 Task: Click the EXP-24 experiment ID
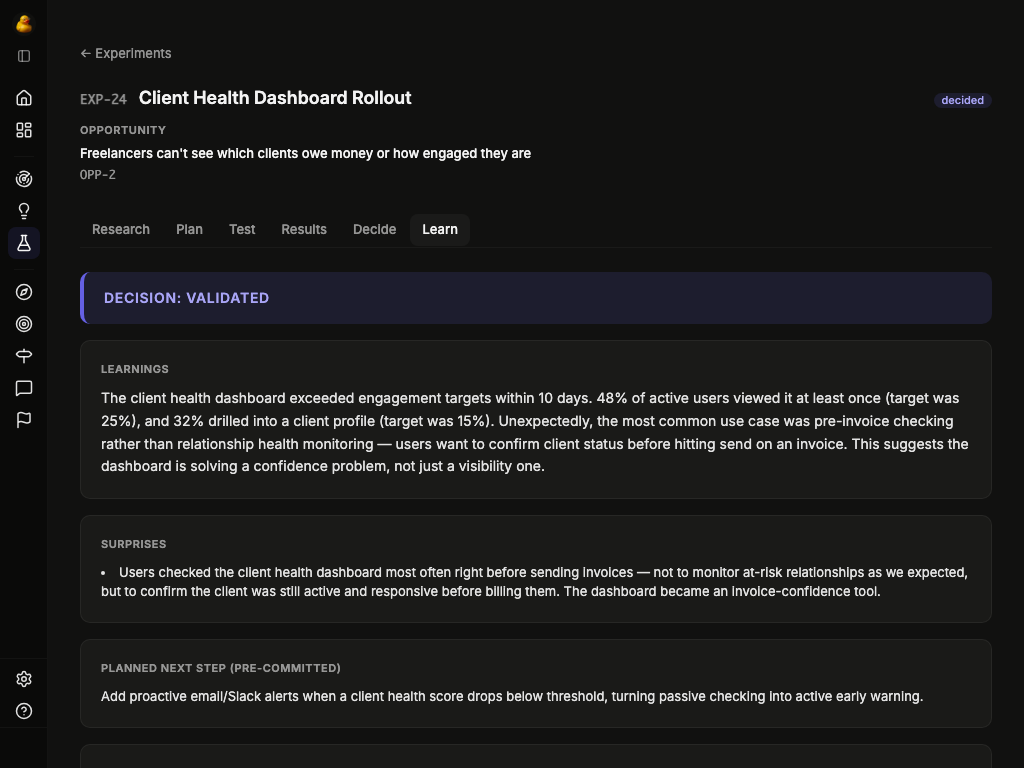point(103,99)
